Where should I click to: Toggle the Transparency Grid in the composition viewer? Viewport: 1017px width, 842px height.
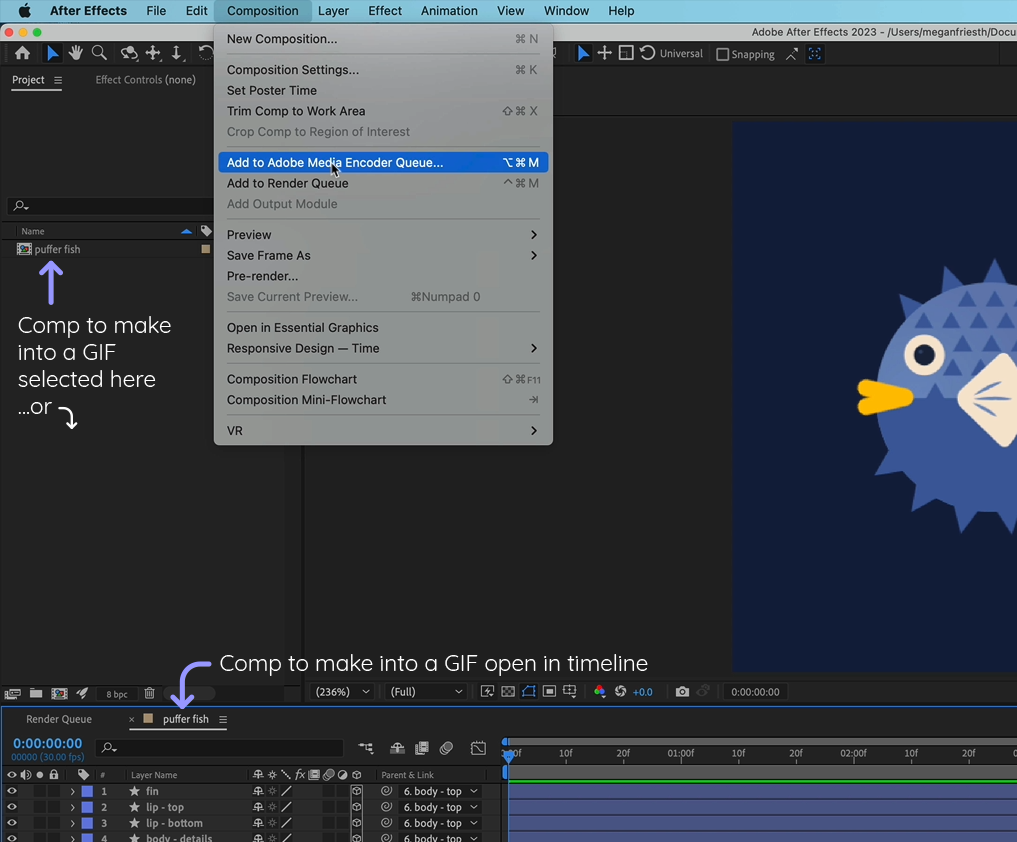click(508, 690)
